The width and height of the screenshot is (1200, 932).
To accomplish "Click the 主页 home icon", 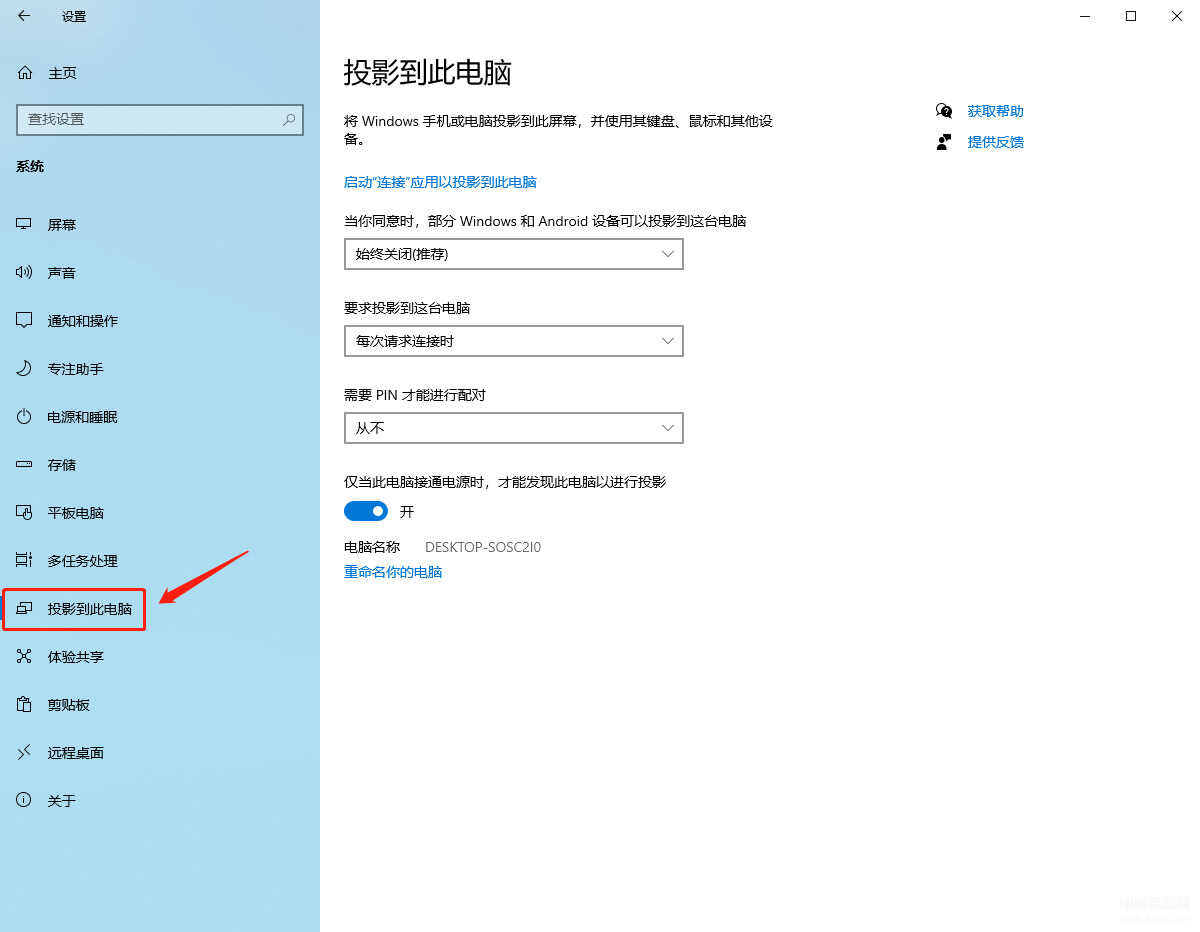I will click(x=25, y=73).
